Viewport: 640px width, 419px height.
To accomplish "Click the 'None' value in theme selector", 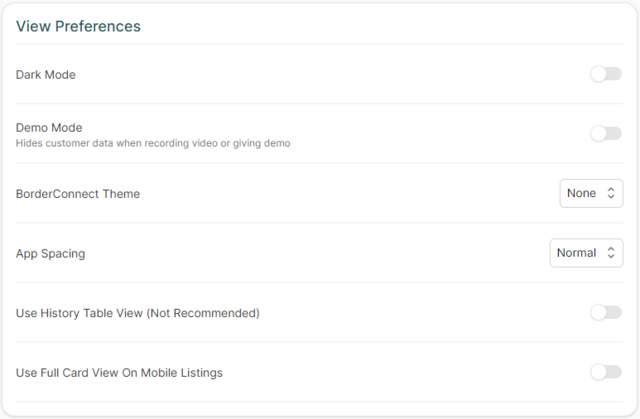I will [x=581, y=193].
